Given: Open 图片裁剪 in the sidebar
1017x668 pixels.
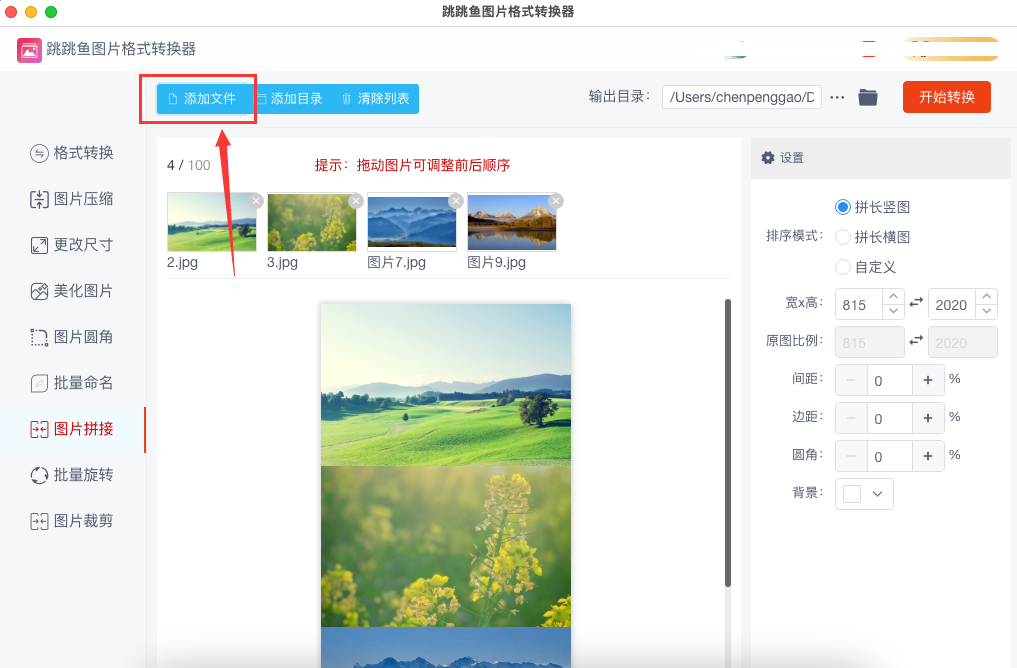Looking at the screenshot, I should tap(72, 521).
